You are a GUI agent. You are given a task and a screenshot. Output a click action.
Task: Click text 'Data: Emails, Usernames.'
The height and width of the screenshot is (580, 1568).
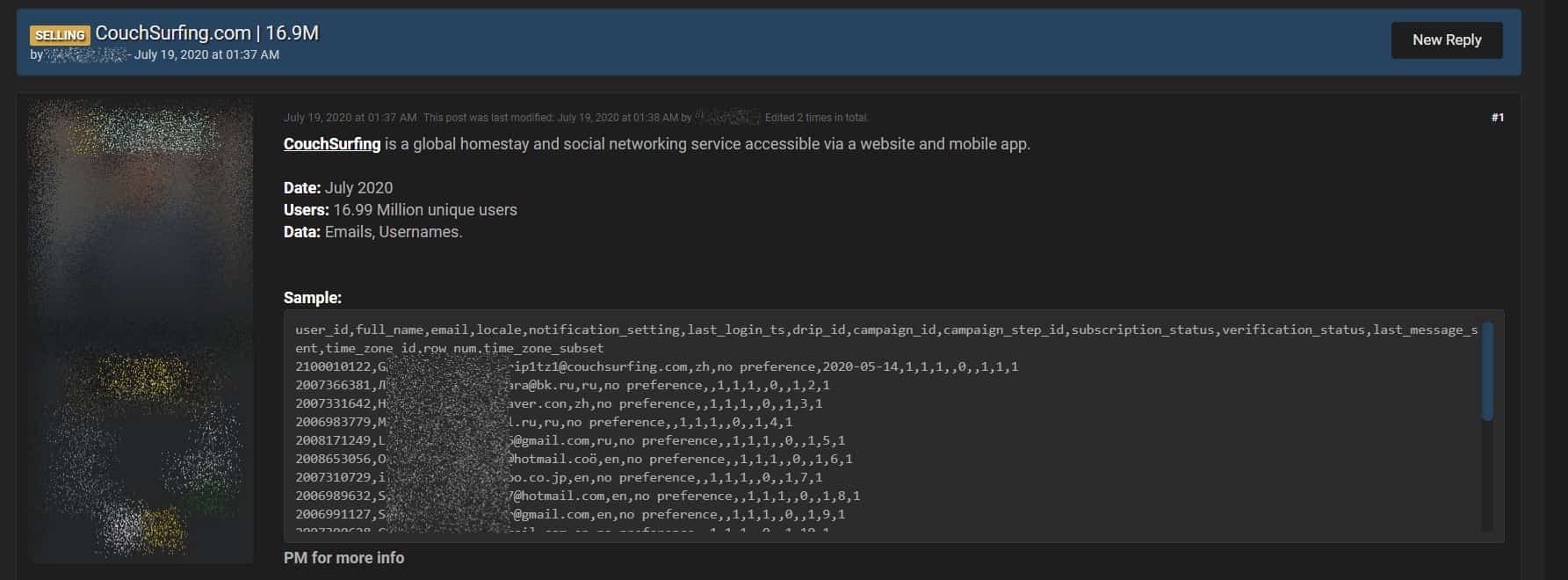(373, 232)
